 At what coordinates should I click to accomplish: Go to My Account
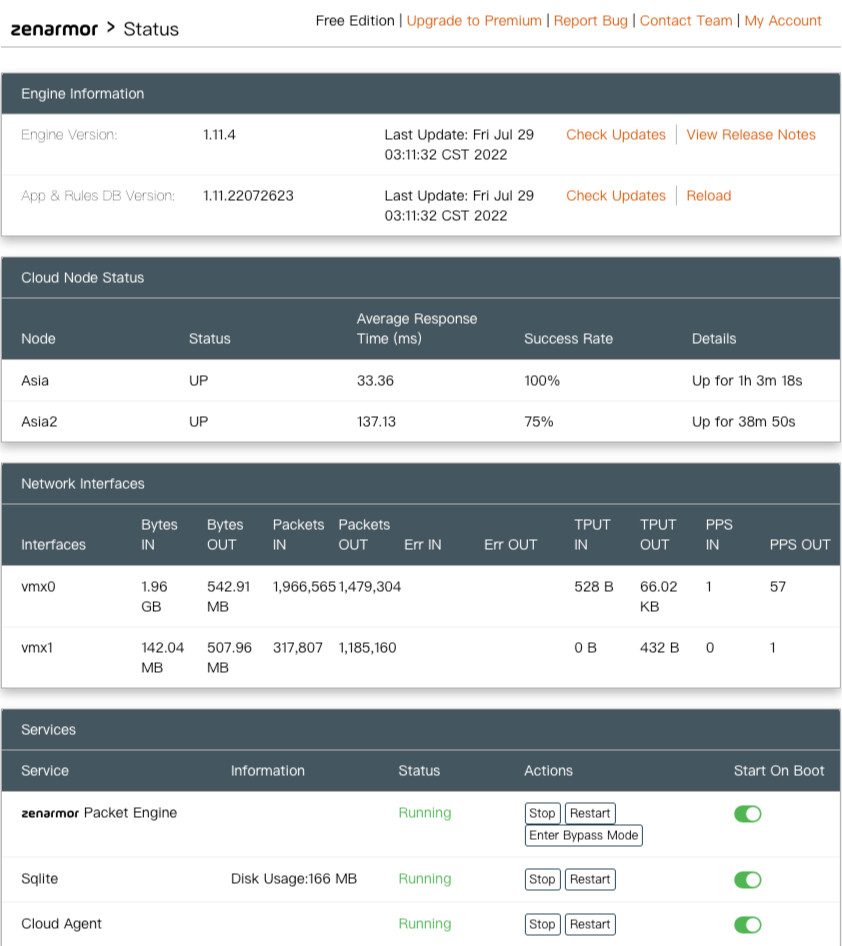(x=782, y=21)
